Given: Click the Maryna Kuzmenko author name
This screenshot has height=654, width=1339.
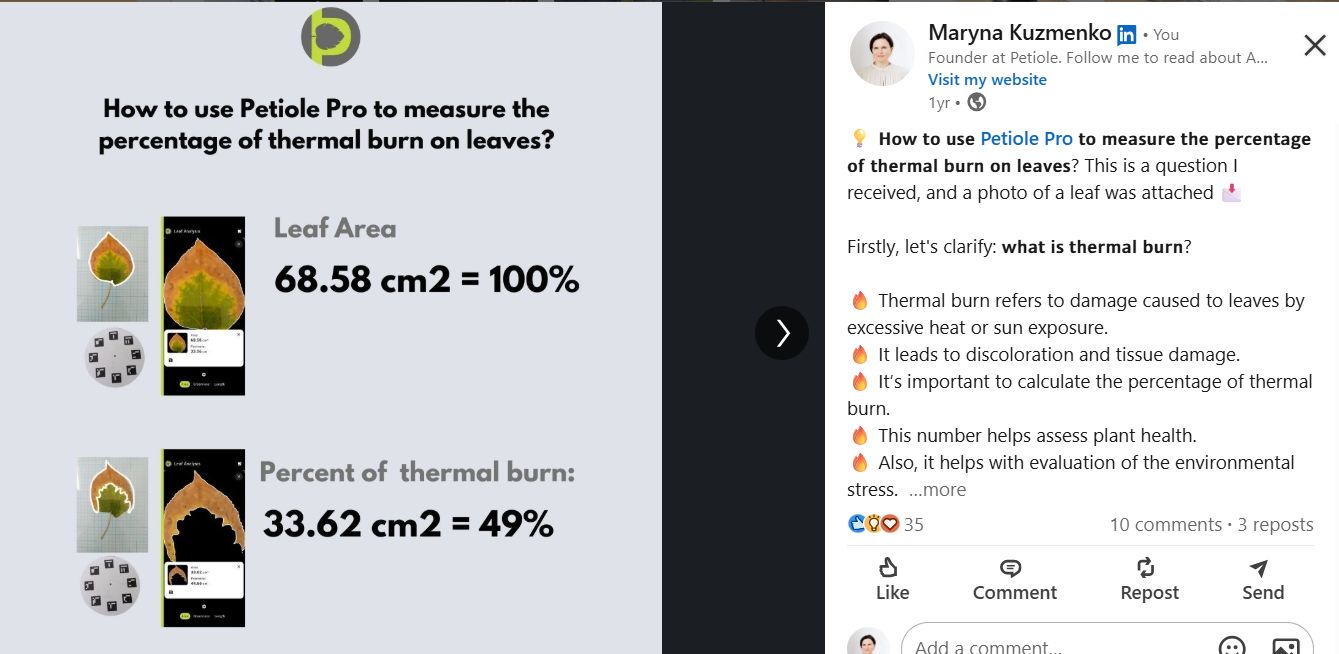Looking at the screenshot, I should [x=1020, y=34].
